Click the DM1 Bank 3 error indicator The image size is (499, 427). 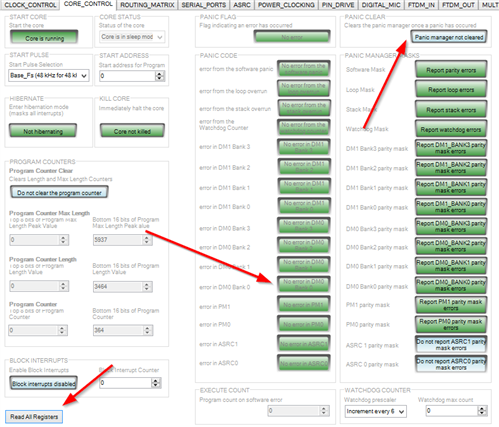[304, 147]
